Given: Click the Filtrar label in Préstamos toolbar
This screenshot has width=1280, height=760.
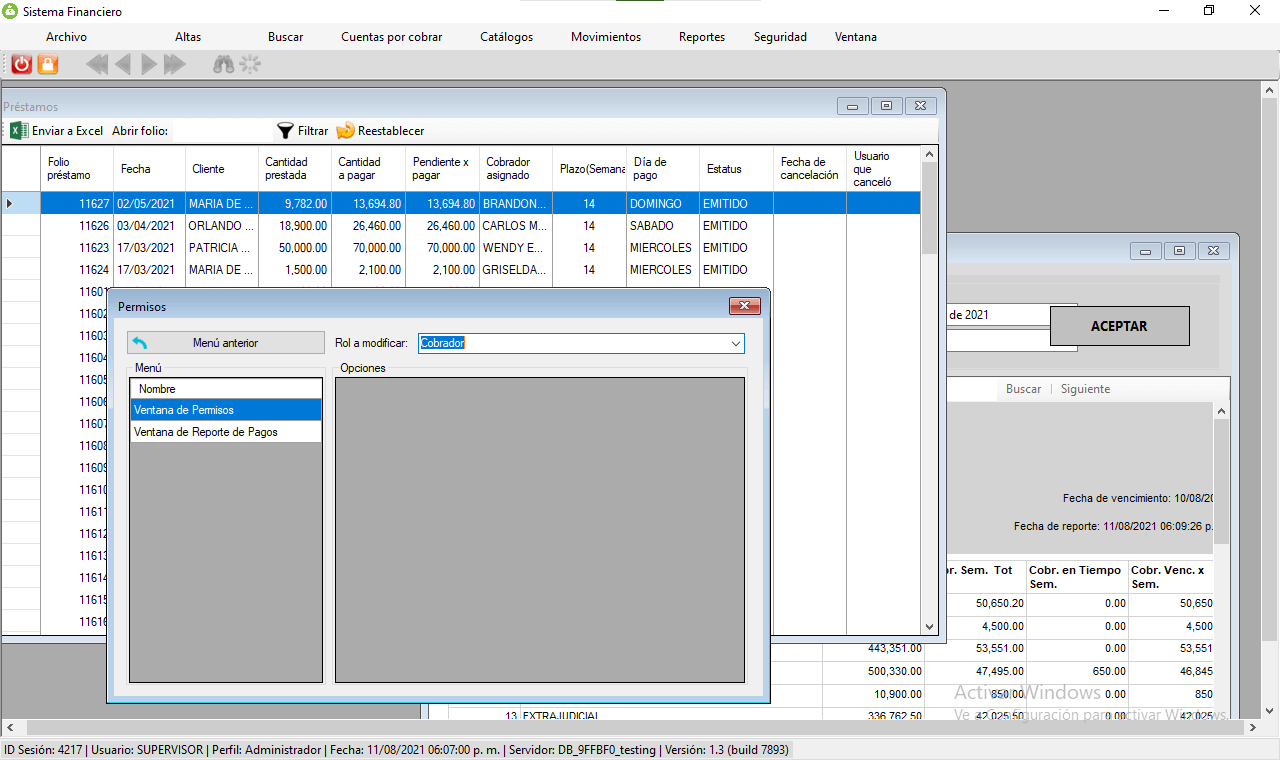Looking at the screenshot, I should [313, 131].
